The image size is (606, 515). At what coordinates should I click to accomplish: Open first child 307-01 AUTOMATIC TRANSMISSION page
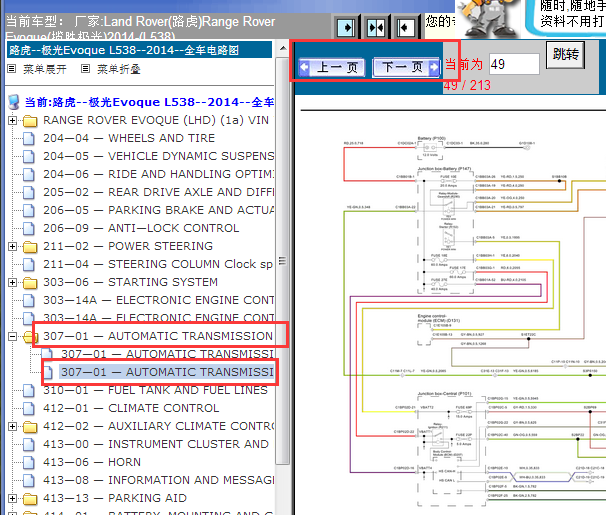(167, 354)
